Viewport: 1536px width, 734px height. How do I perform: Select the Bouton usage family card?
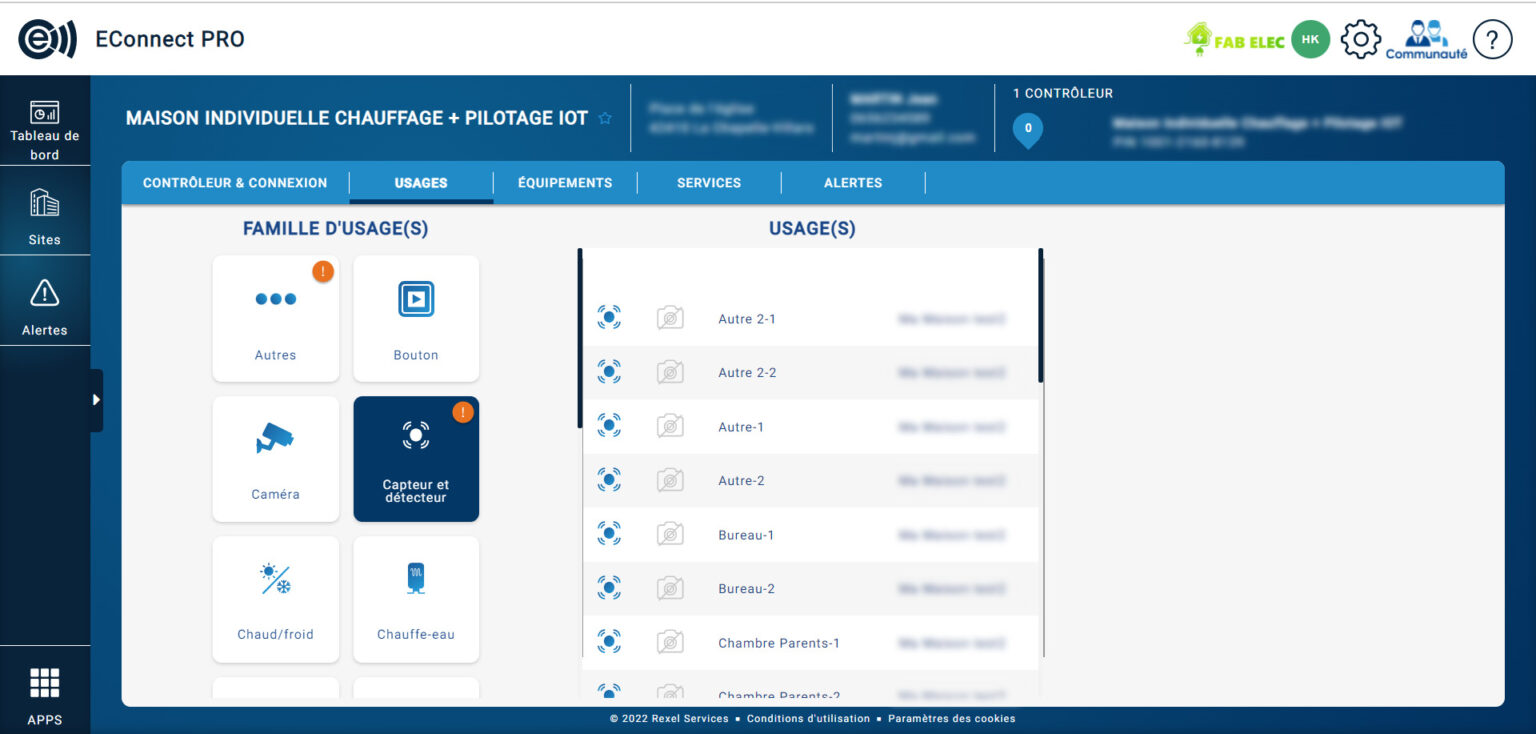click(416, 319)
